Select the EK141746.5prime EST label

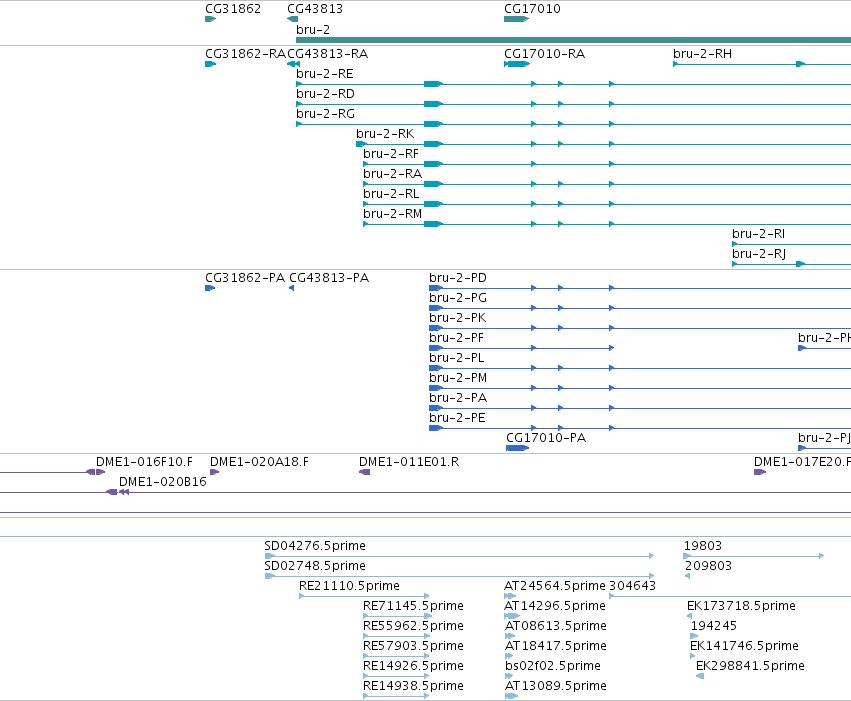pos(744,646)
